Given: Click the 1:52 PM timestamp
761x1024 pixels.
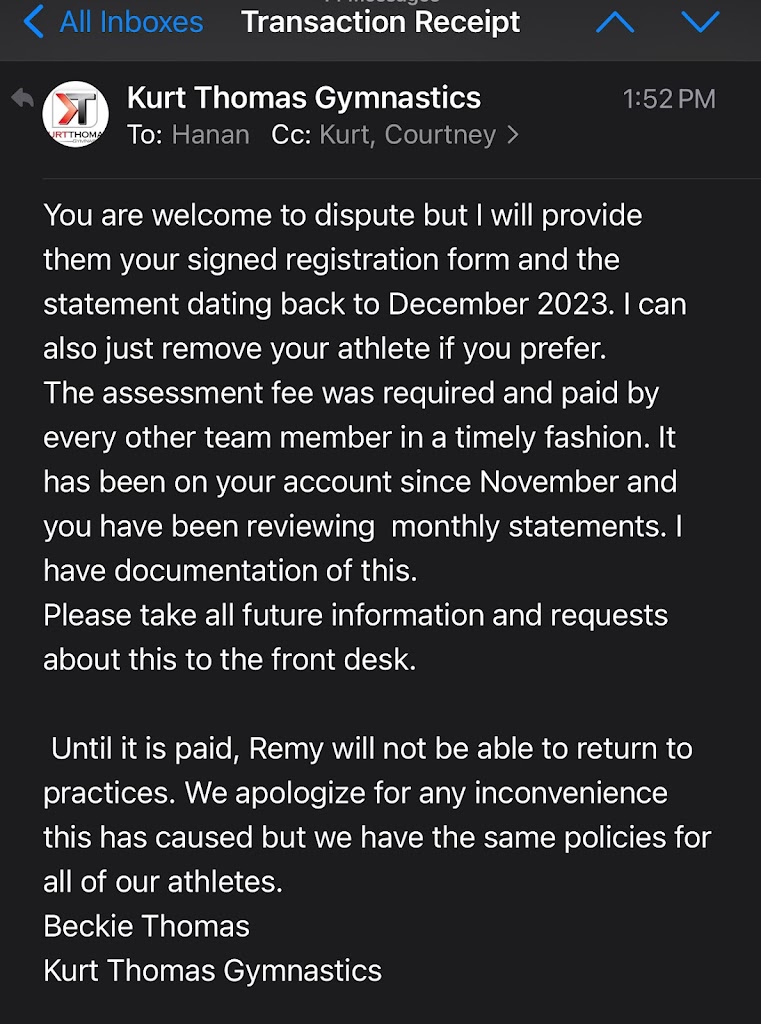Looking at the screenshot, I should (x=669, y=99).
